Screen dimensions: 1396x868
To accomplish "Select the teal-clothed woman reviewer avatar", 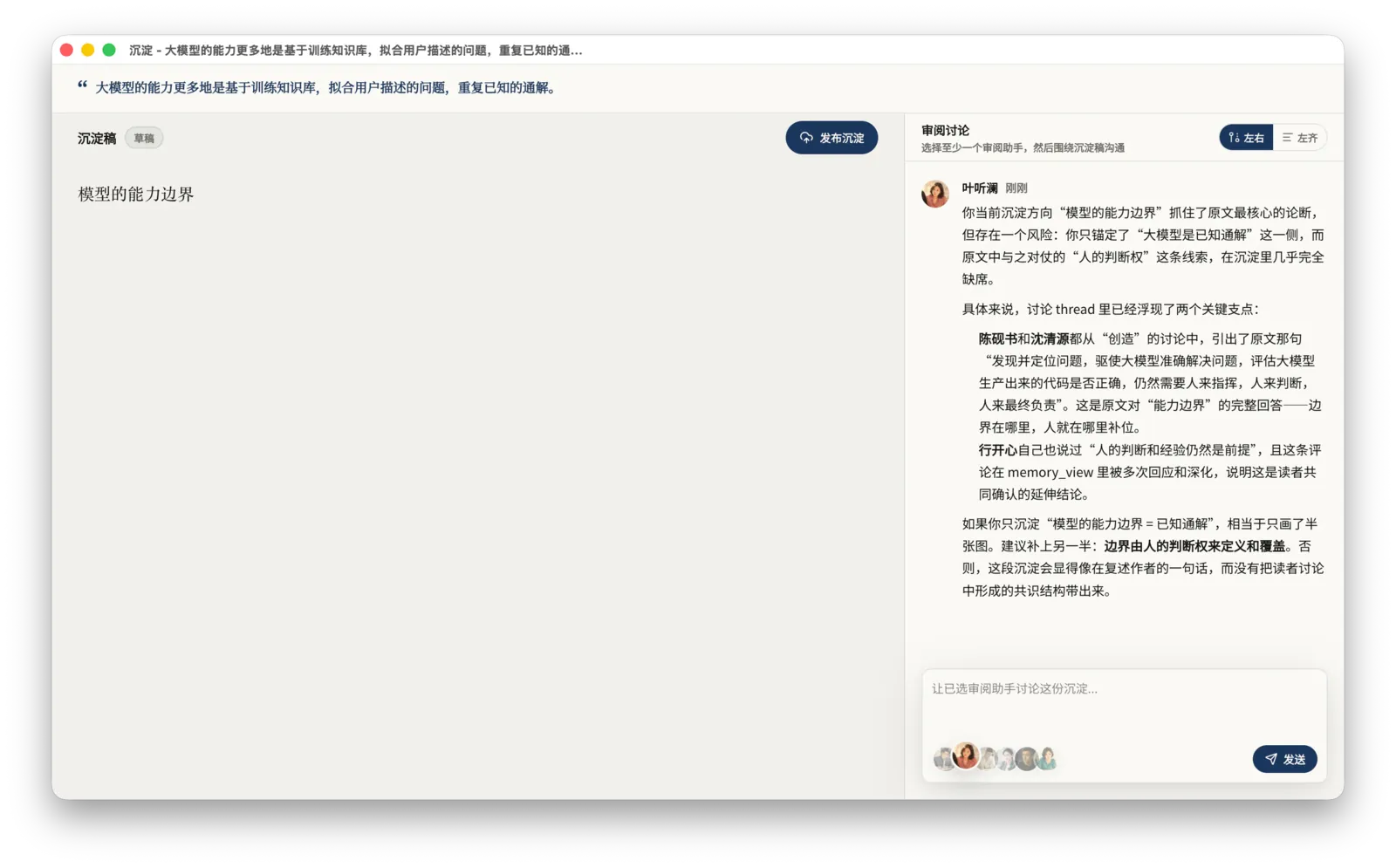I will pyautogui.click(x=1046, y=758).
